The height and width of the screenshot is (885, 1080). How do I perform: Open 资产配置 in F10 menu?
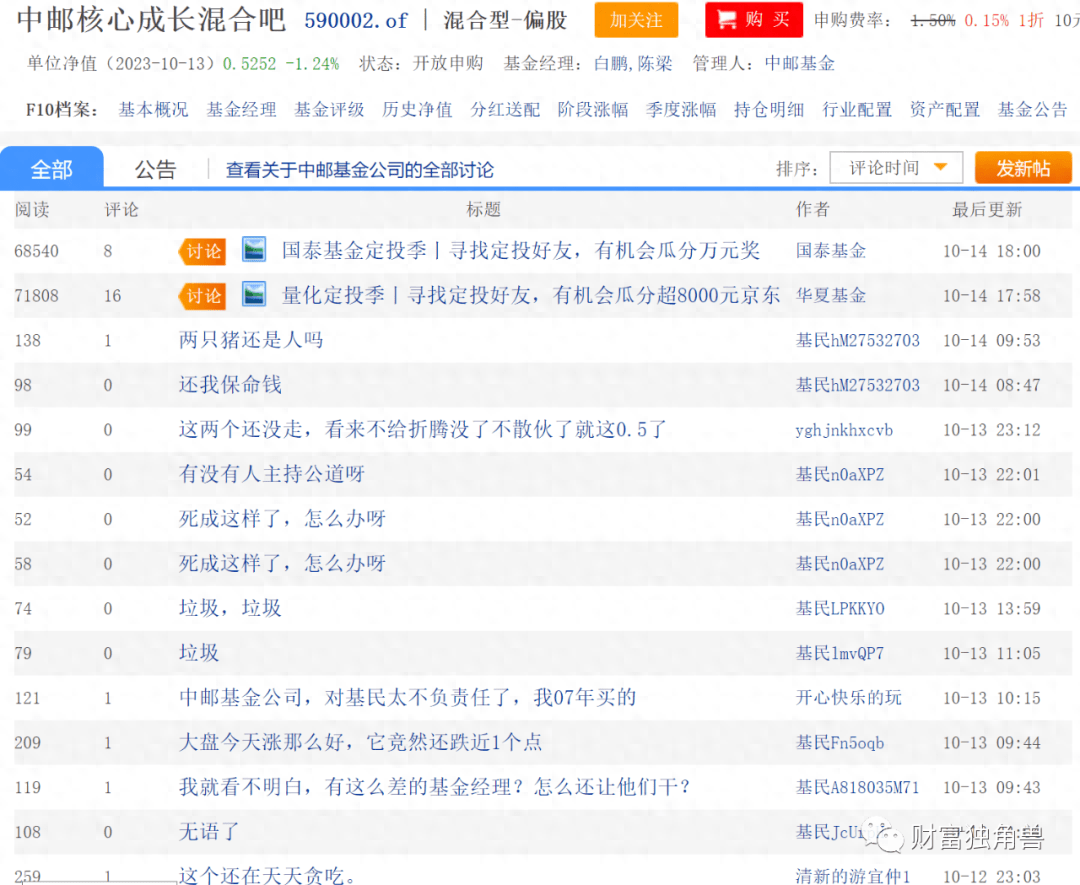[x=944, y=110]
